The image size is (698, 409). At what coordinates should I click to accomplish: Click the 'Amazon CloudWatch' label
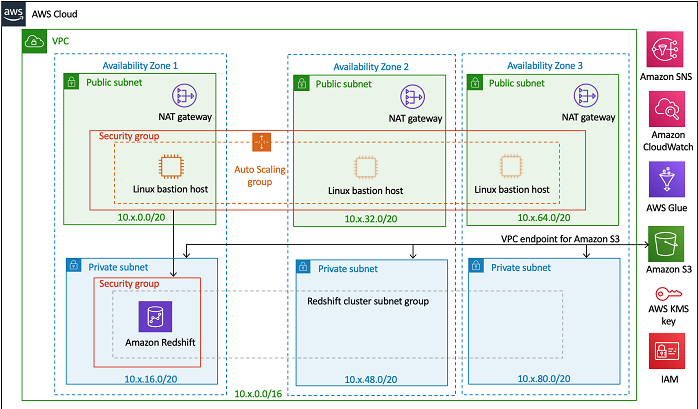(668, 141)
